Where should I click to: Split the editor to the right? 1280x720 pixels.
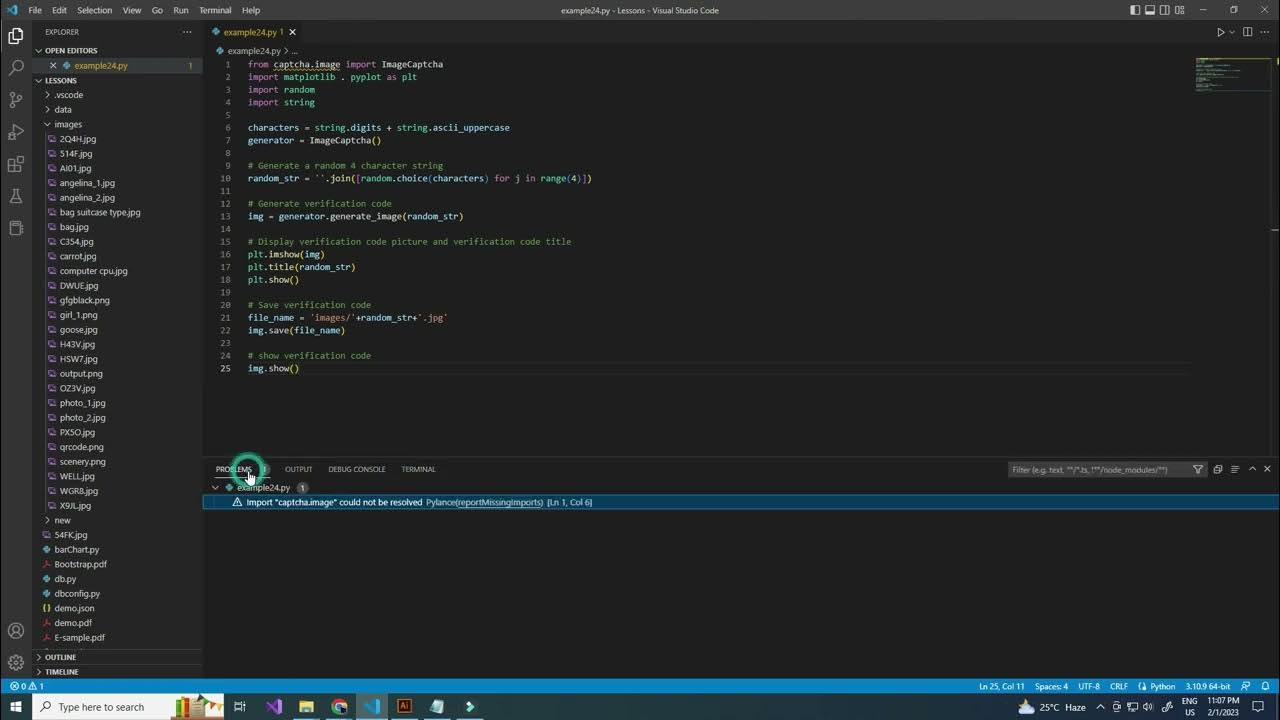pos(1247,32)
